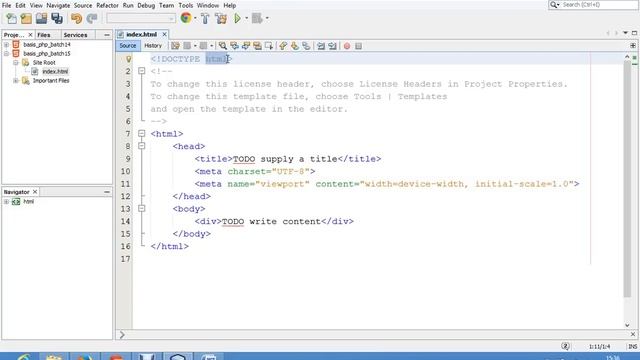640x360 pixels.
Task: Click the lightbulb hint icon on line 1
Action: click(x=128, y=59)
